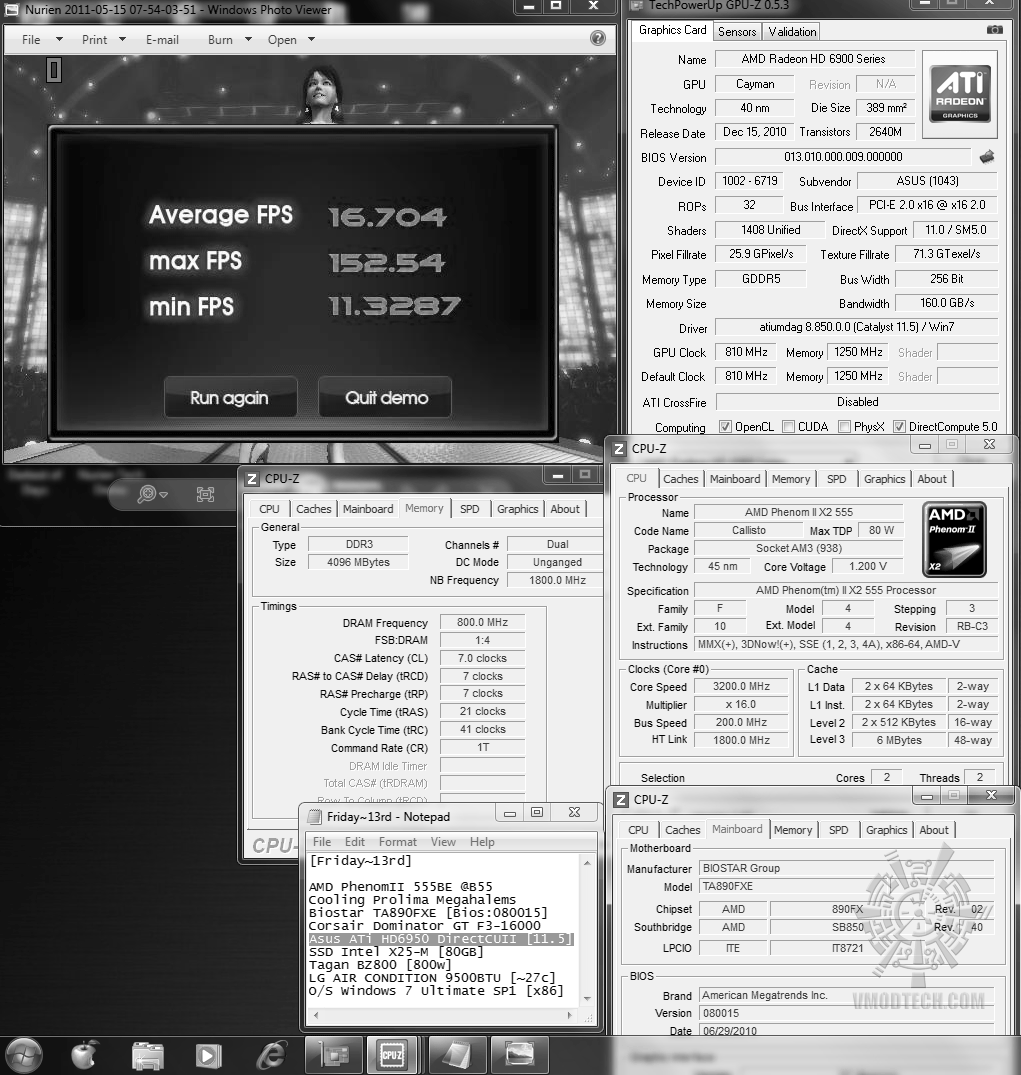1021x1075 pixels.
Task: Open the Graphics Card tab in GPU-Z
Action: click(672, 30)
